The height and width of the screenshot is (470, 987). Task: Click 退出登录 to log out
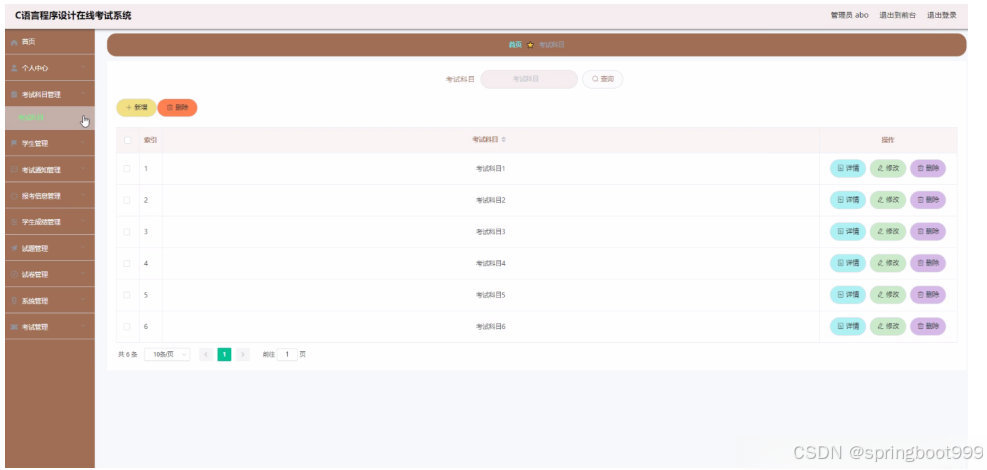(x=942, y=15)
